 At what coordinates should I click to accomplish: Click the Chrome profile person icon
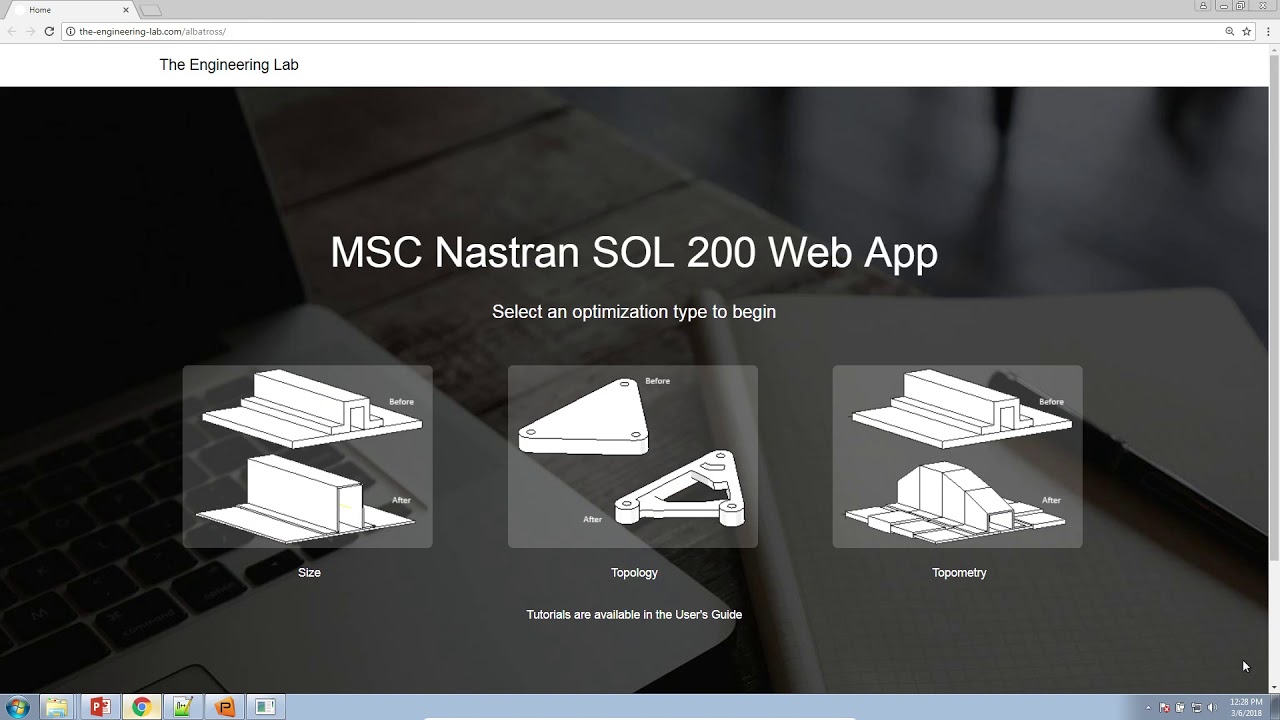[1203, 5]
